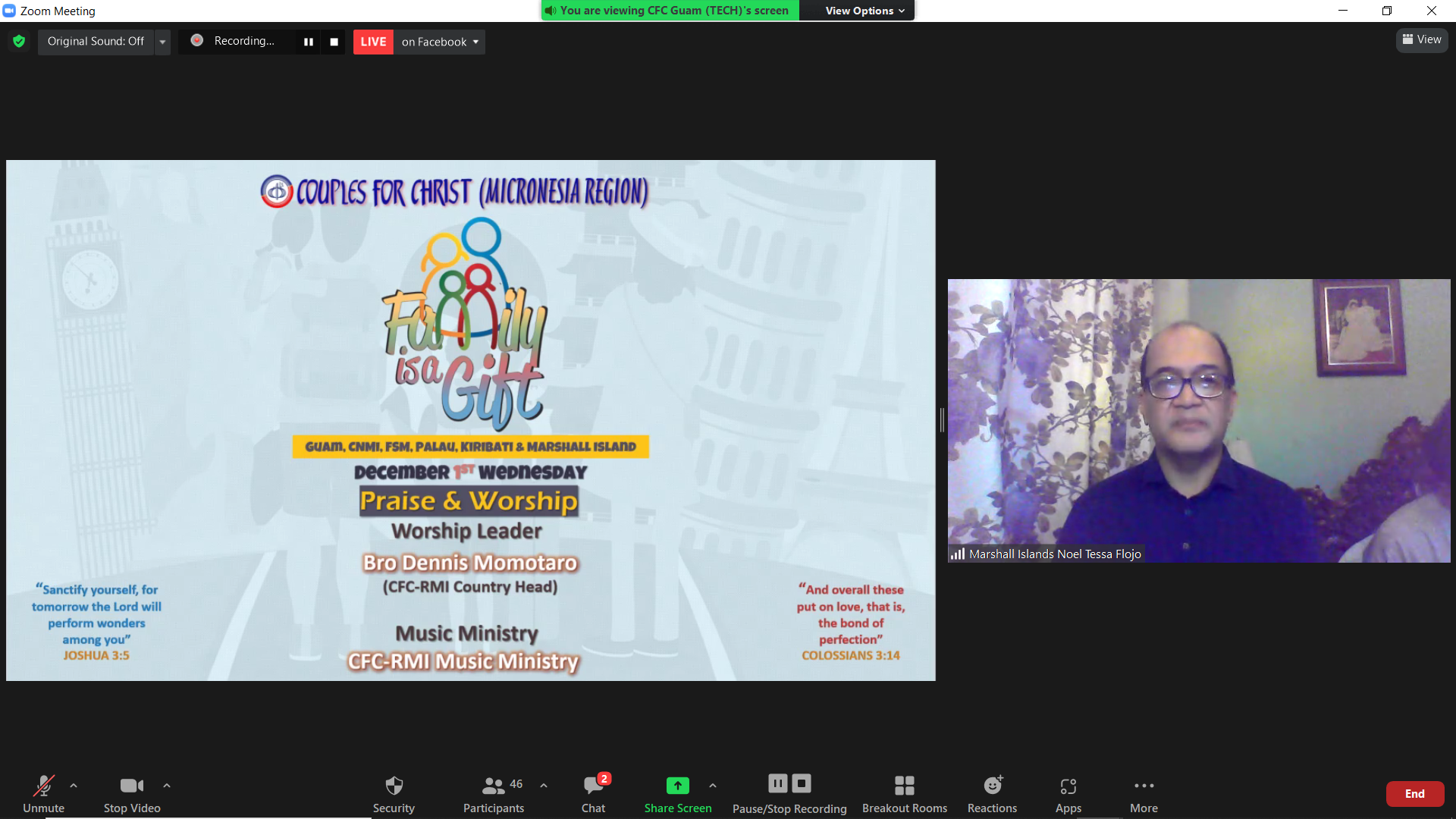Open the Apps panel
Viewport: 1456px width, 819px height.
1068,793
